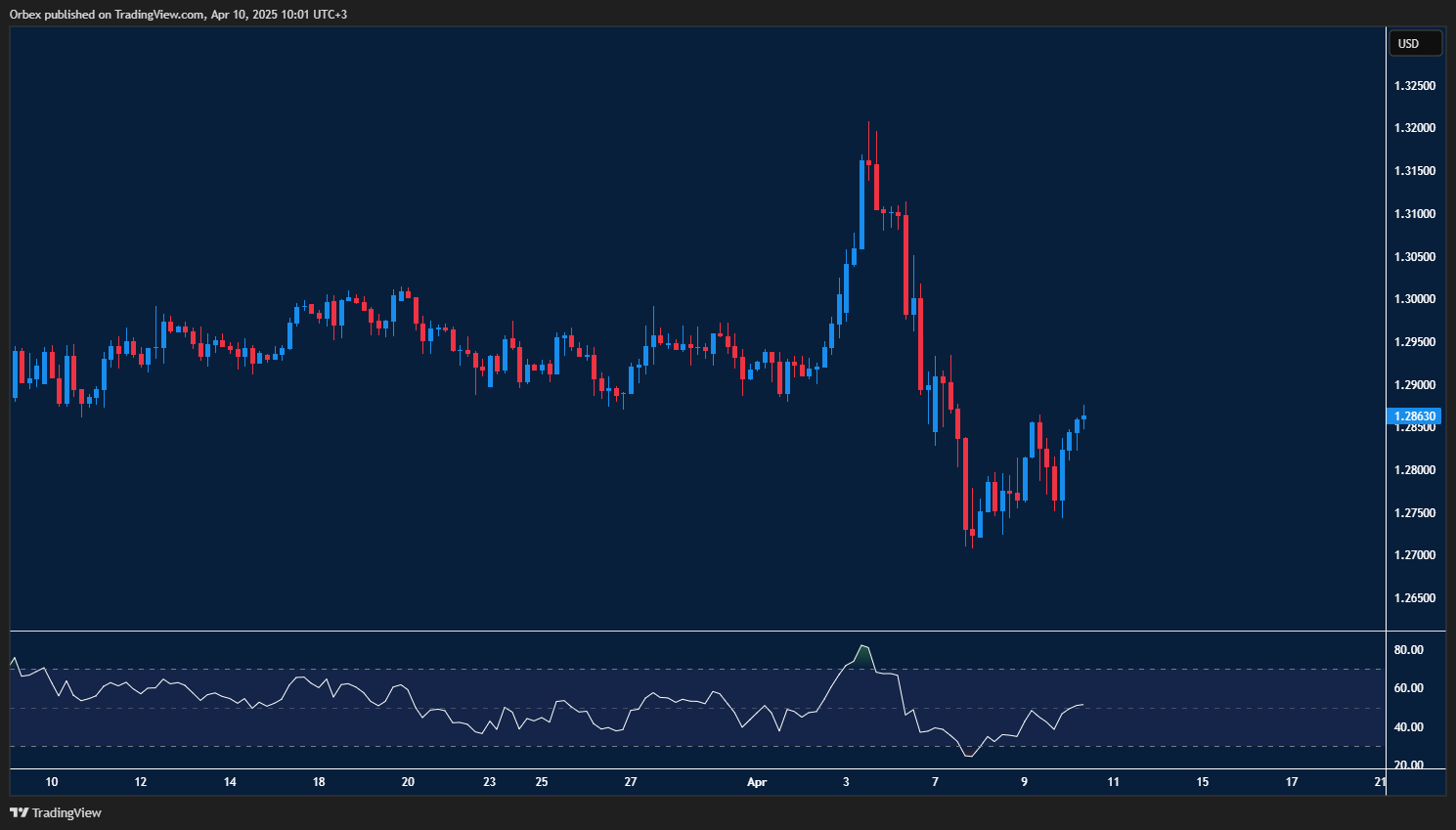This screenshot has height=830, width=1456.
Task: Click the TradingView logo at bottom left
Action: 56,812
